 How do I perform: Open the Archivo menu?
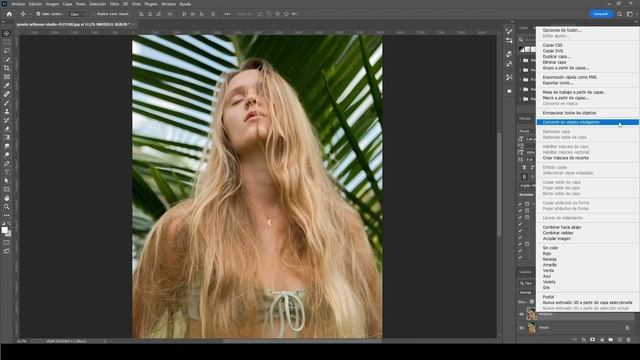click(x=18, y=4)
